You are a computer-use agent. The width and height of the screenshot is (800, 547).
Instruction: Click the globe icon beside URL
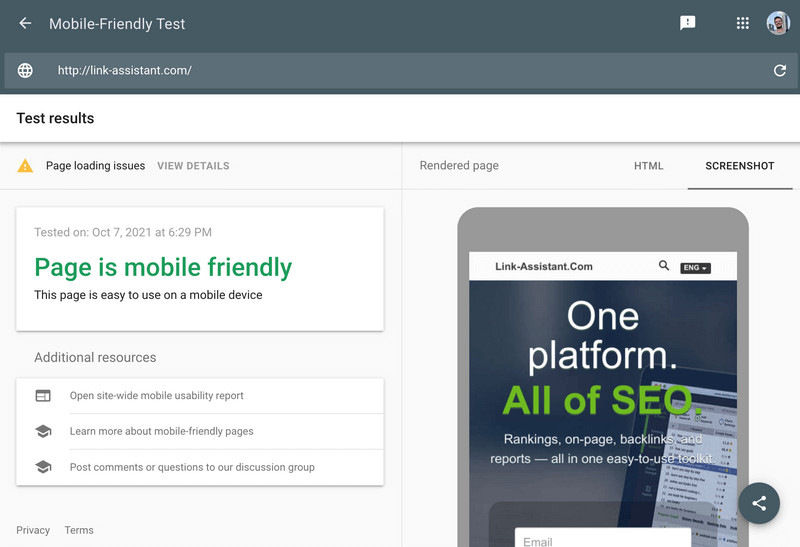click(x=25, y=70)
